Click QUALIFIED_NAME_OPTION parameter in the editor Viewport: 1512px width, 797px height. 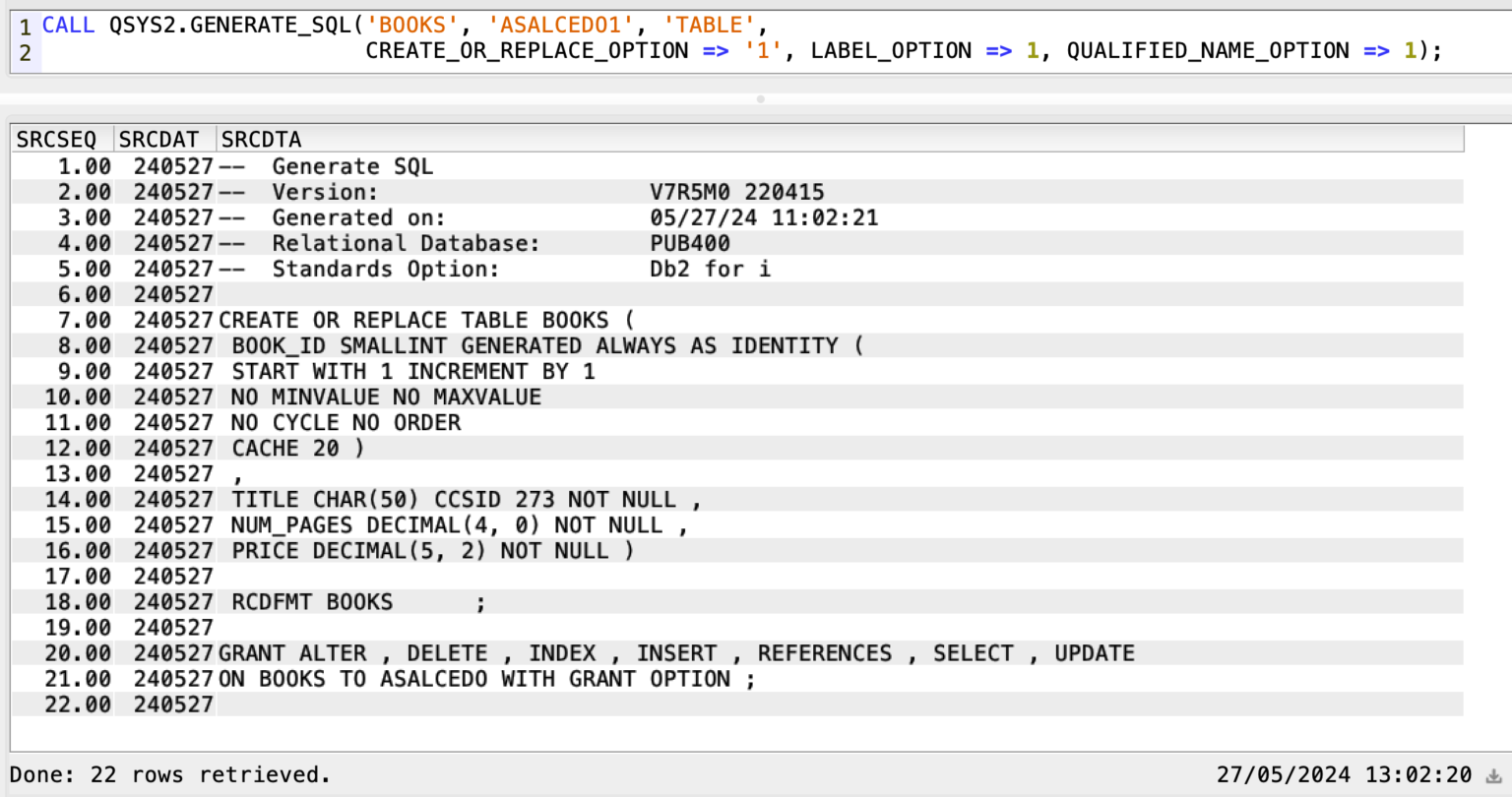tap(1208, 51)
